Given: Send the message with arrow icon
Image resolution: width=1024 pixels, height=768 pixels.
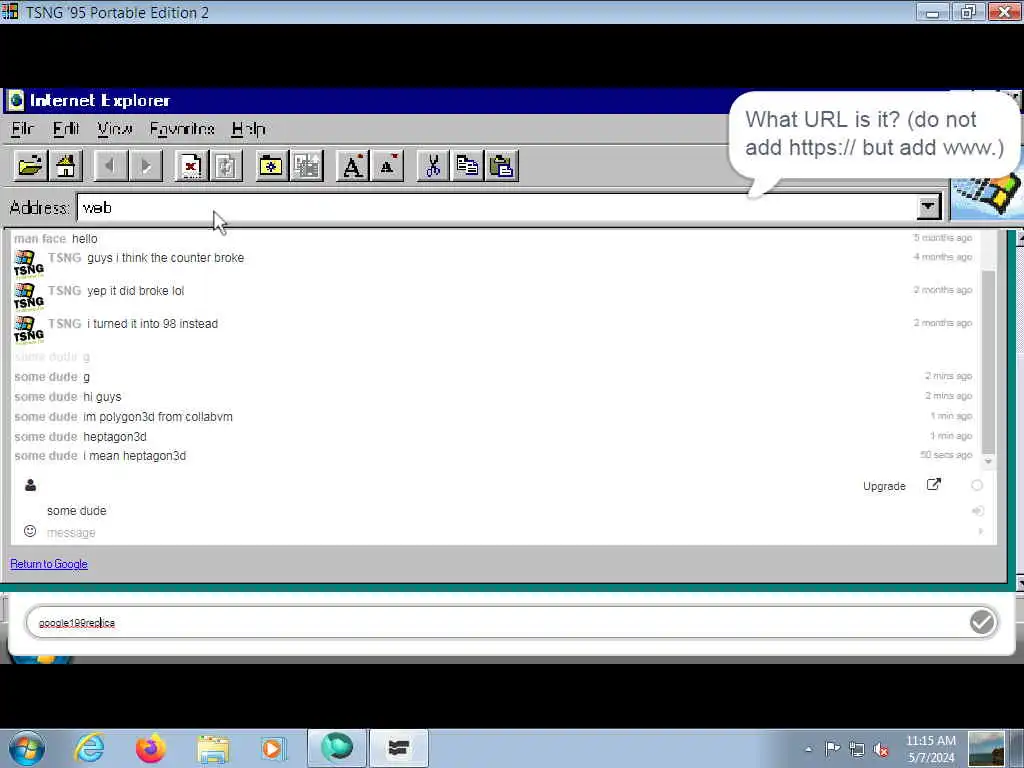Looking at the screenshot, I should pyautogui.click(x=980, y=532).
